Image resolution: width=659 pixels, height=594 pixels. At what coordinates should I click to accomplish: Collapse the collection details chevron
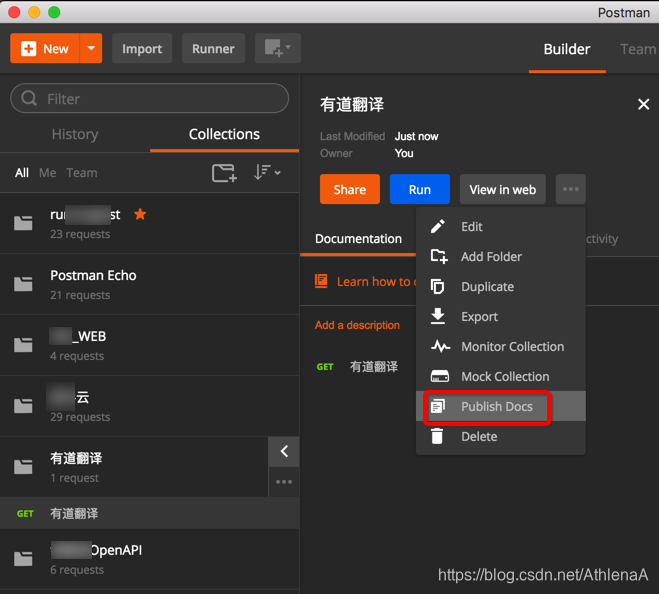pyautogui.click(x=284, y=451)
